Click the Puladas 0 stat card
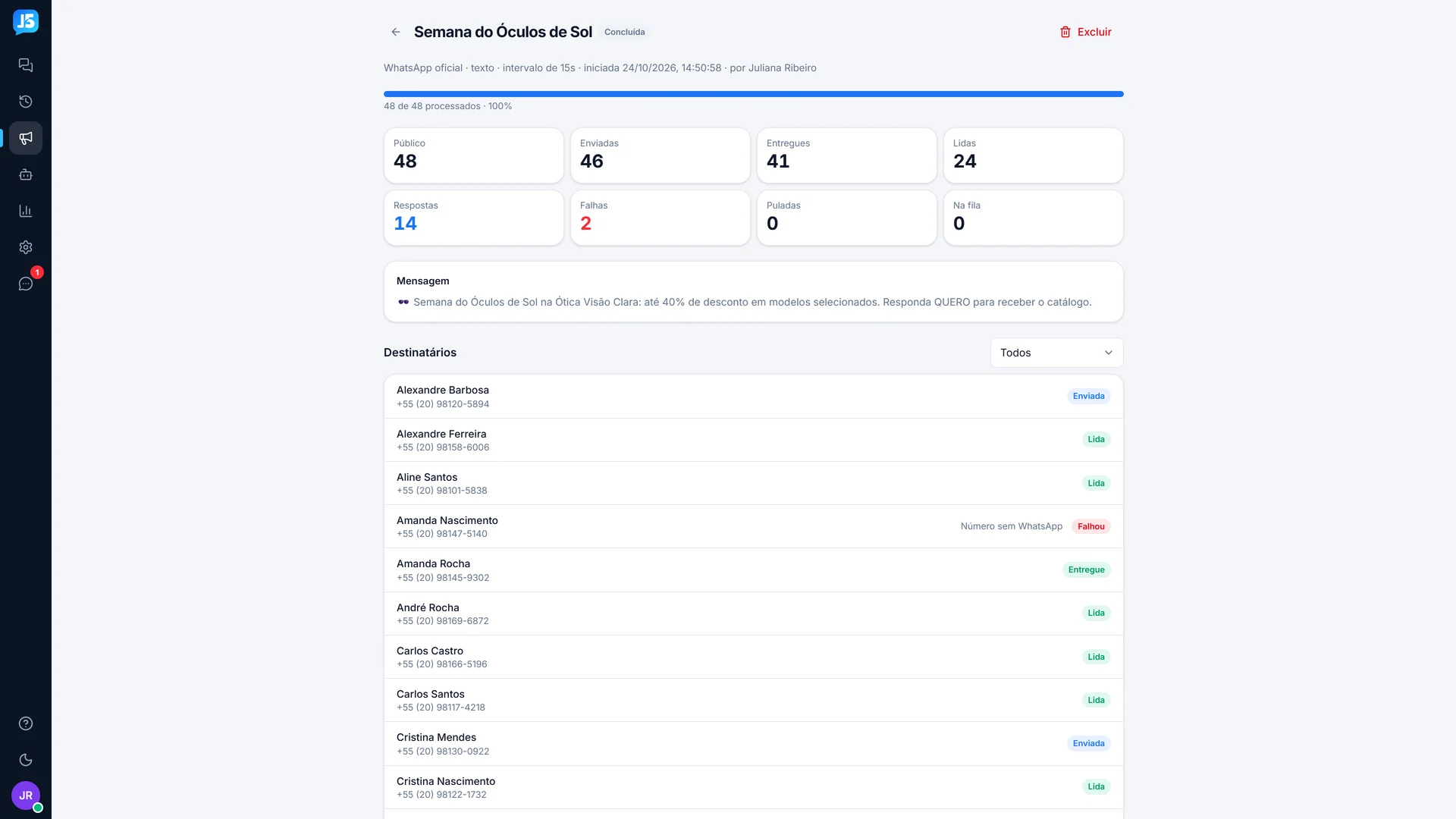 [847, 218]
